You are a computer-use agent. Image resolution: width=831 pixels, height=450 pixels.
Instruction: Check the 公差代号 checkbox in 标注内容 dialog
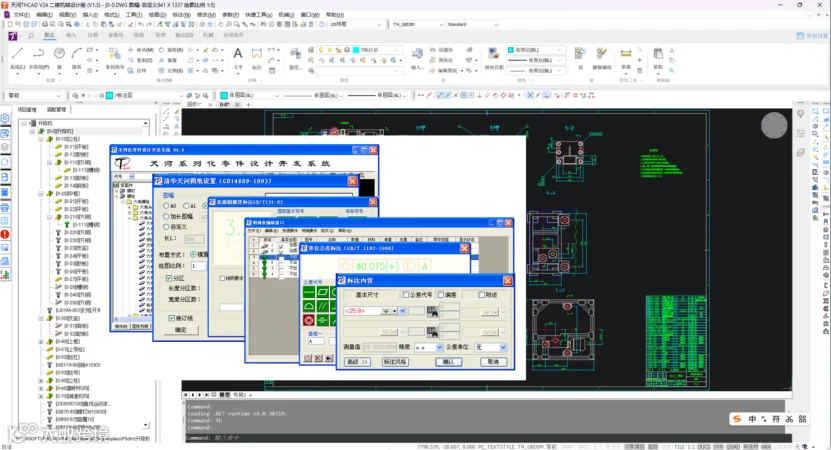tap(406, 295)
